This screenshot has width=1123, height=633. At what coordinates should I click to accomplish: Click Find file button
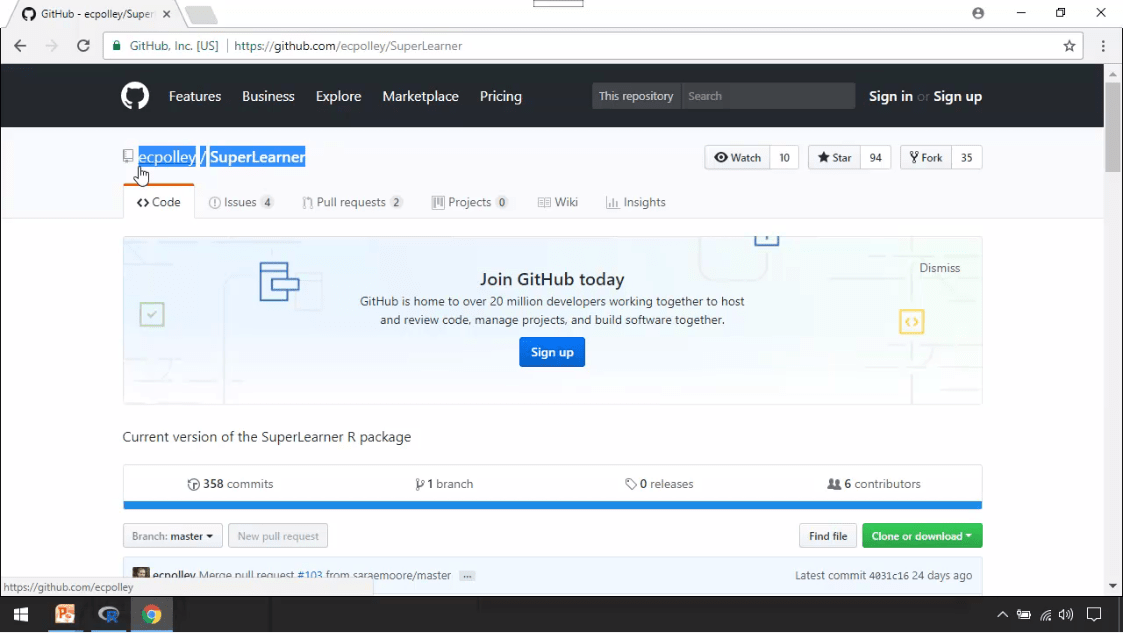[x=828, y=536]
